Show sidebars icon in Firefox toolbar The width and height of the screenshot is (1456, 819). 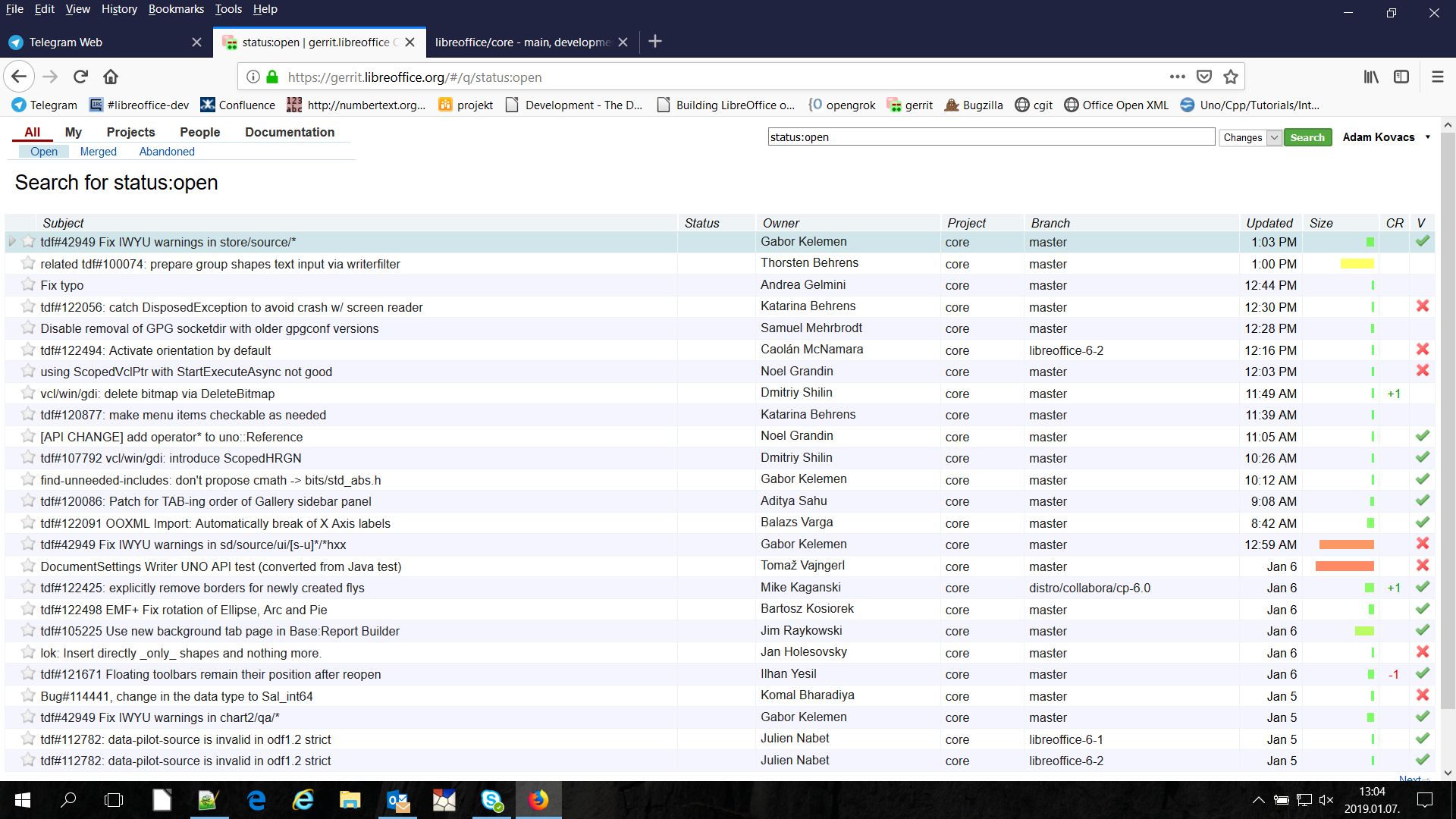pos(1401,77)
